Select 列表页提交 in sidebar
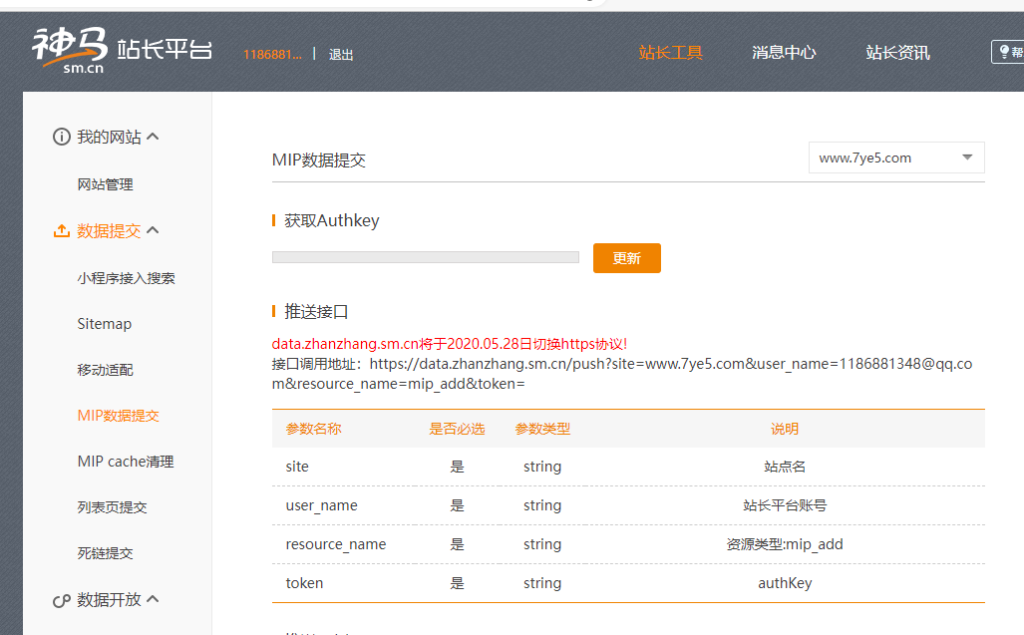1024x635 pixels. tap(112, 507)
